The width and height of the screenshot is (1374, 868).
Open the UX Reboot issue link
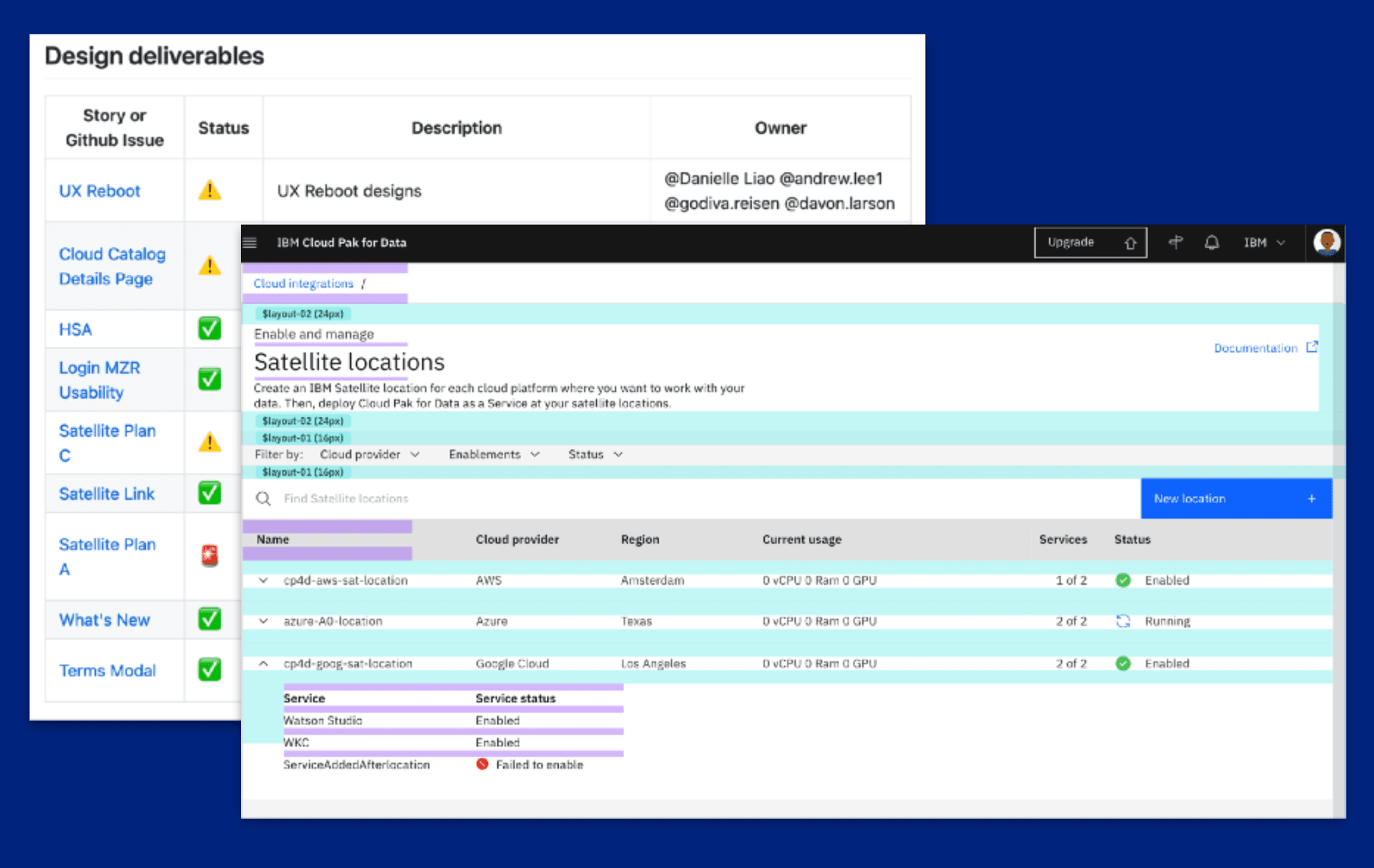coord(98,190)
